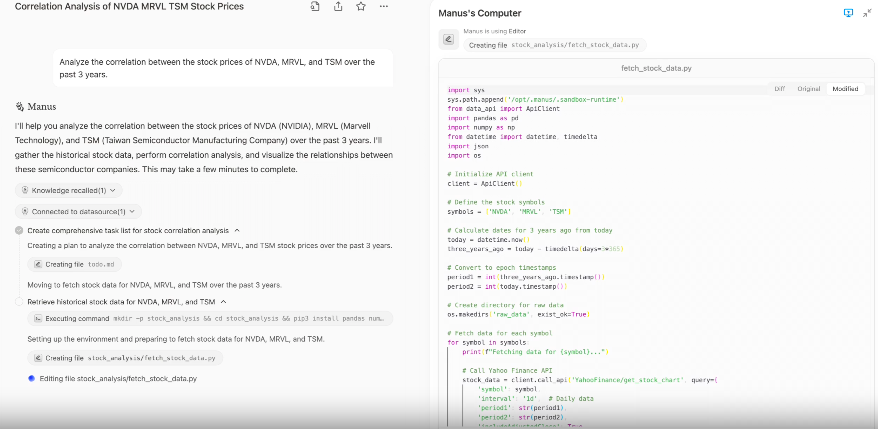Click the share upload icon
Viewport: 878px width, 429px height.
point(338,7)
